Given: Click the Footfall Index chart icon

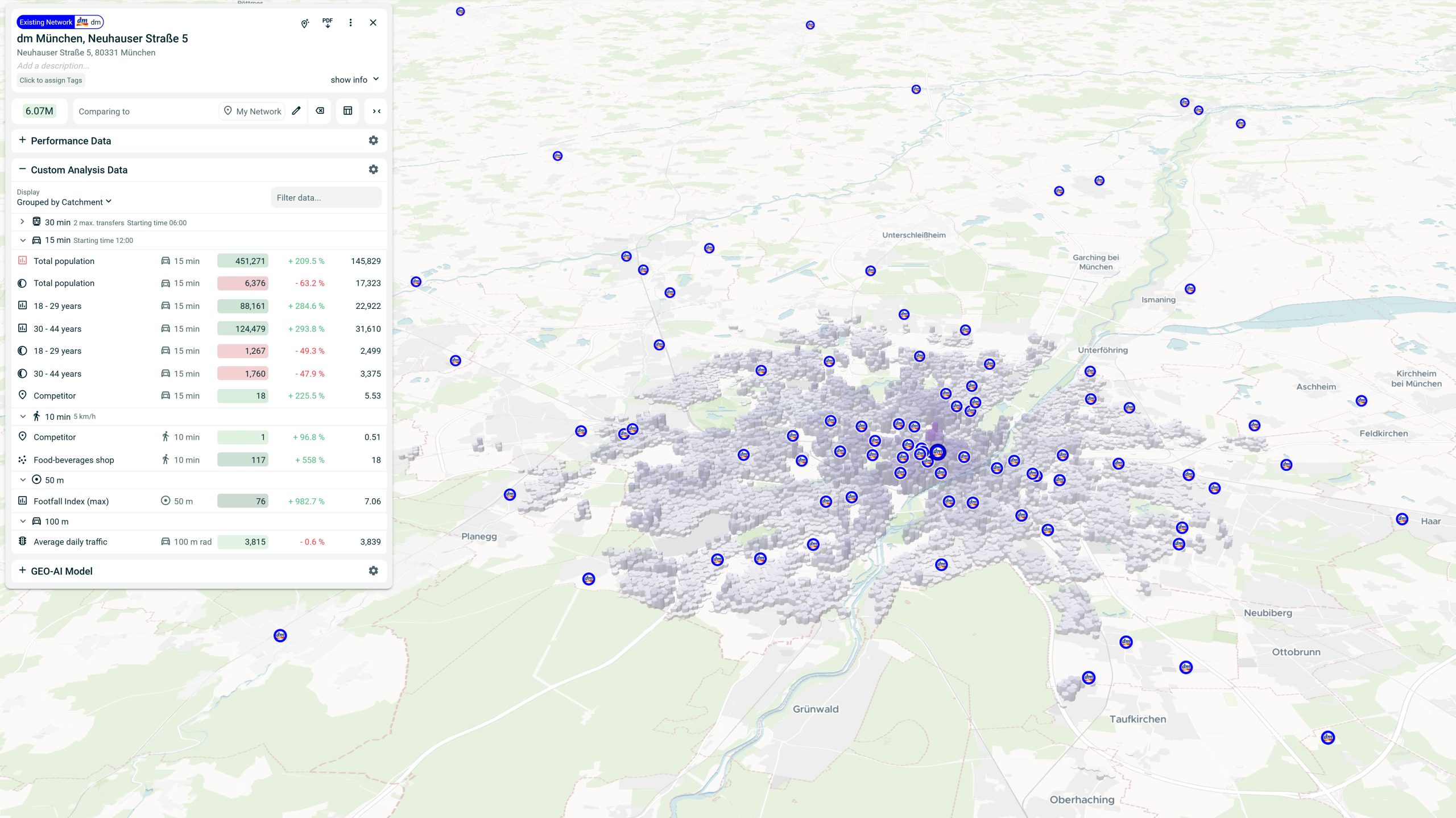Looking at the screenshot, I should 22,501.
